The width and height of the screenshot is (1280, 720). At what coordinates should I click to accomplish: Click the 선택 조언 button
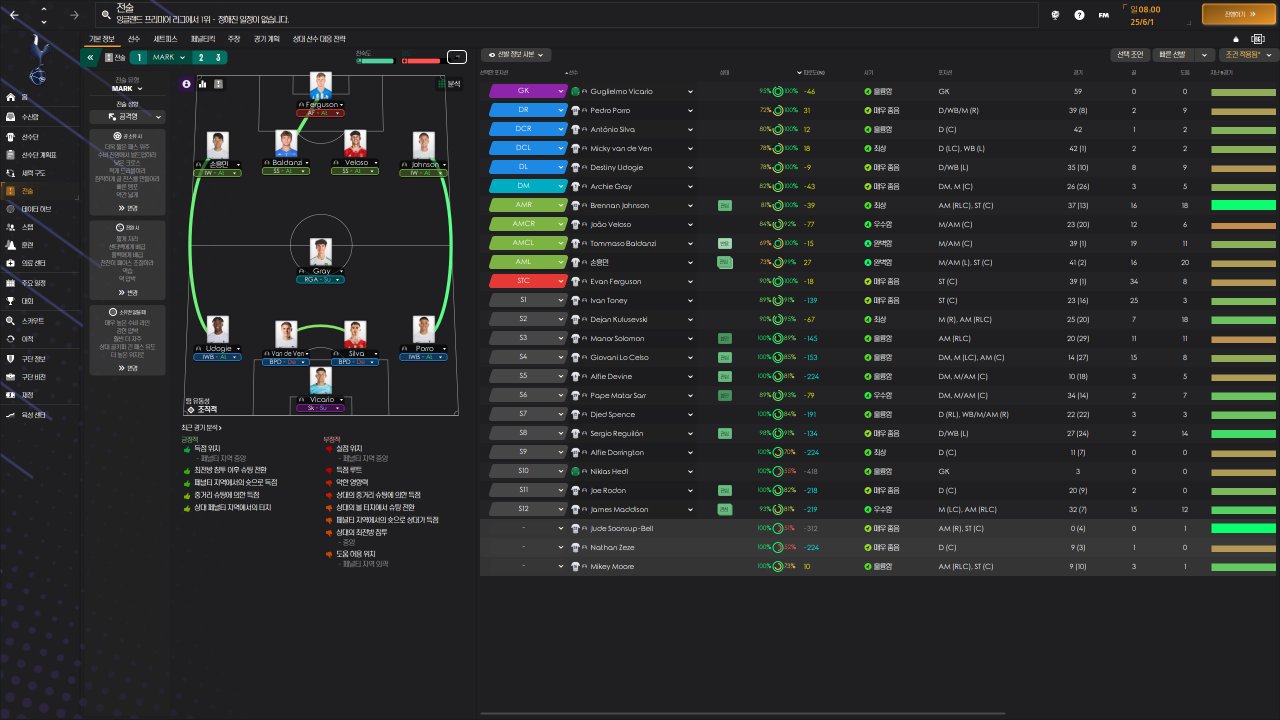[1130, 55]
